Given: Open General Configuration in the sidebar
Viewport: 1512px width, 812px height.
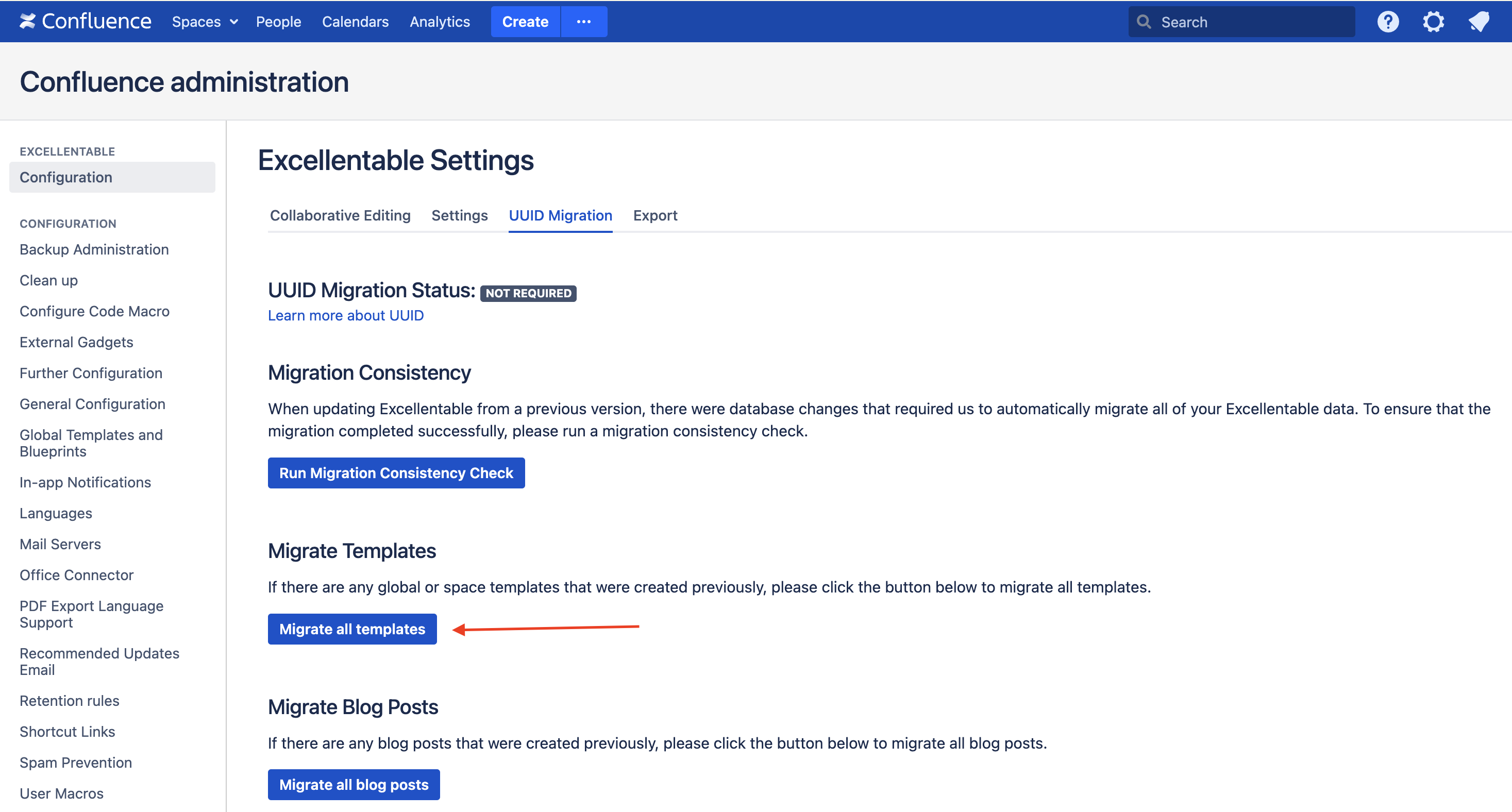Looking at the screenshot, I should tap(92, 403).
